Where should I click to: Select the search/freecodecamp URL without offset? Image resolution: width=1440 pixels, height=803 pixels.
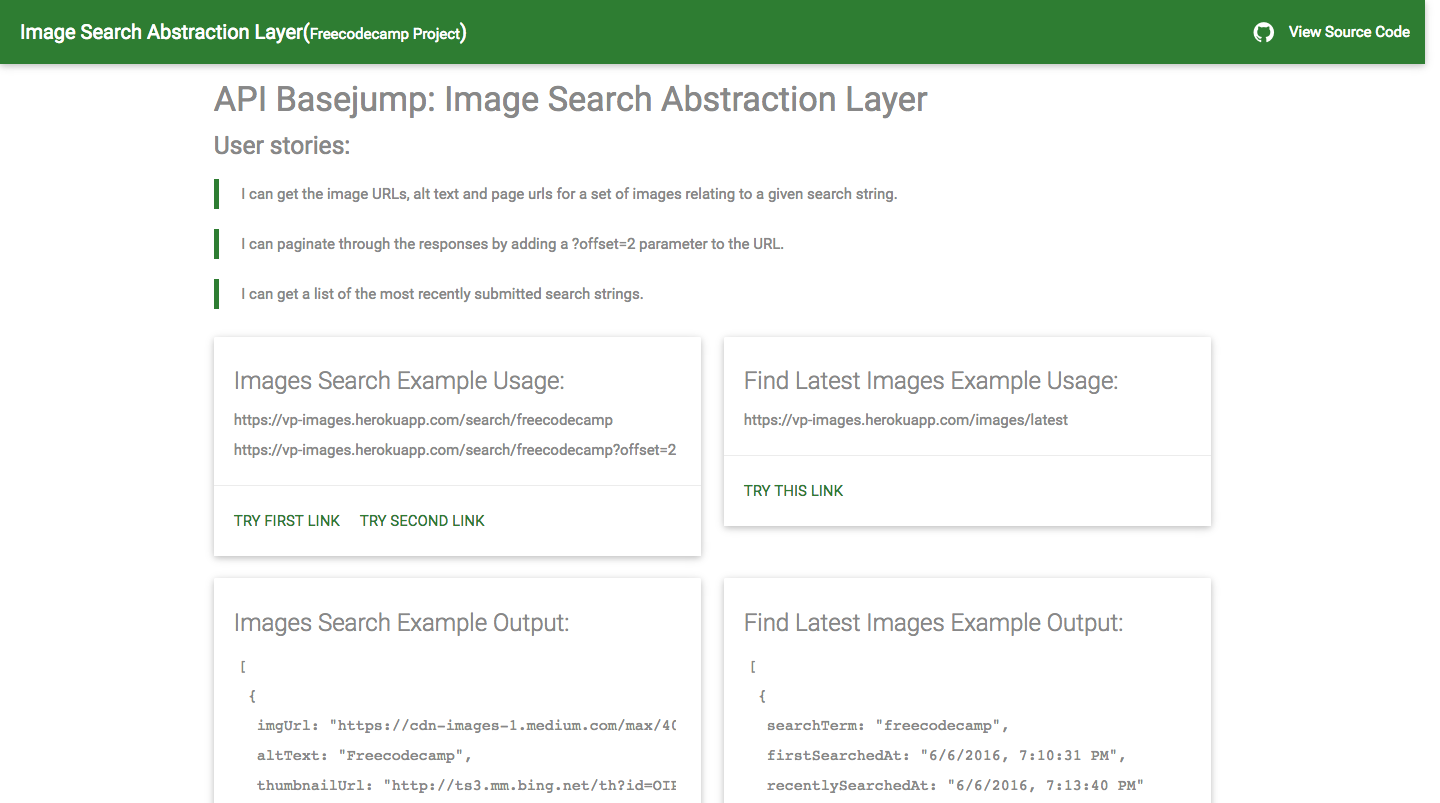(x=423, y=420)
